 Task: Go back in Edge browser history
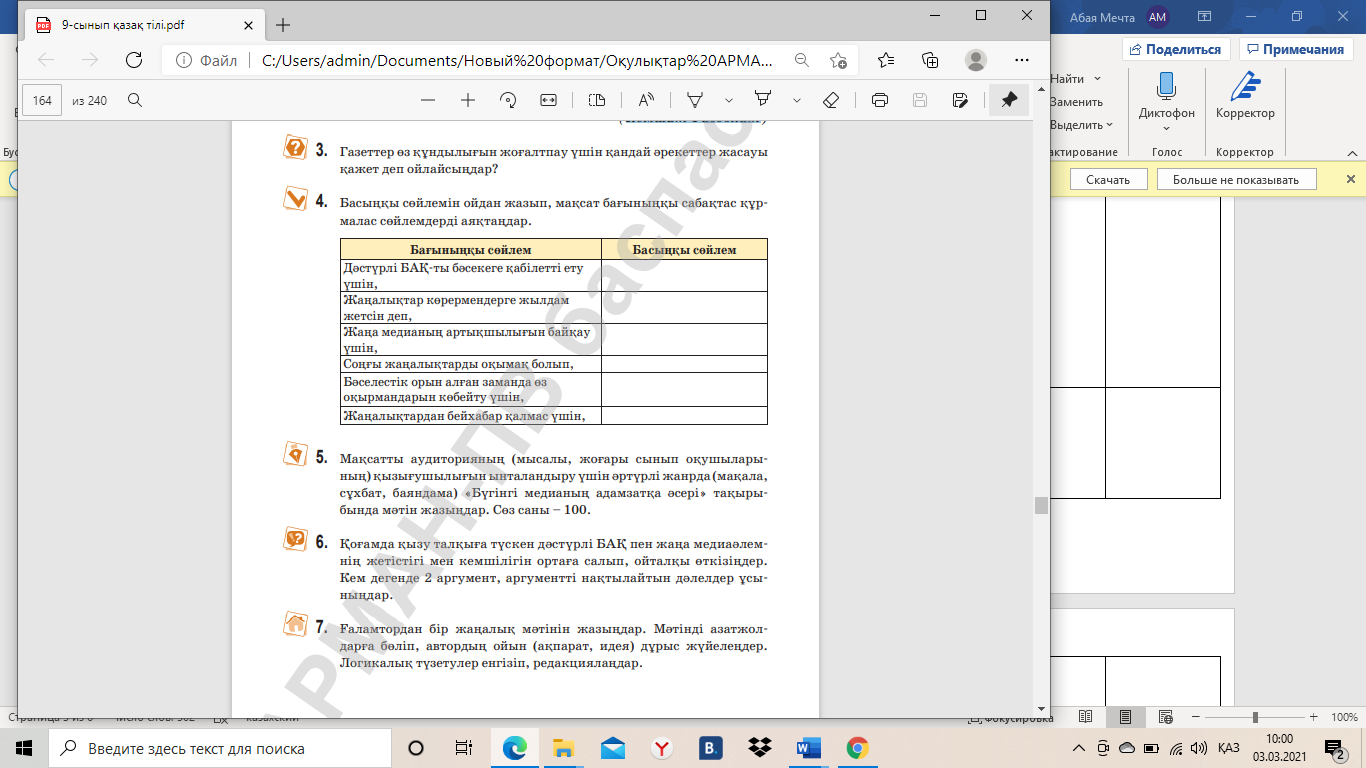point(46,60)
